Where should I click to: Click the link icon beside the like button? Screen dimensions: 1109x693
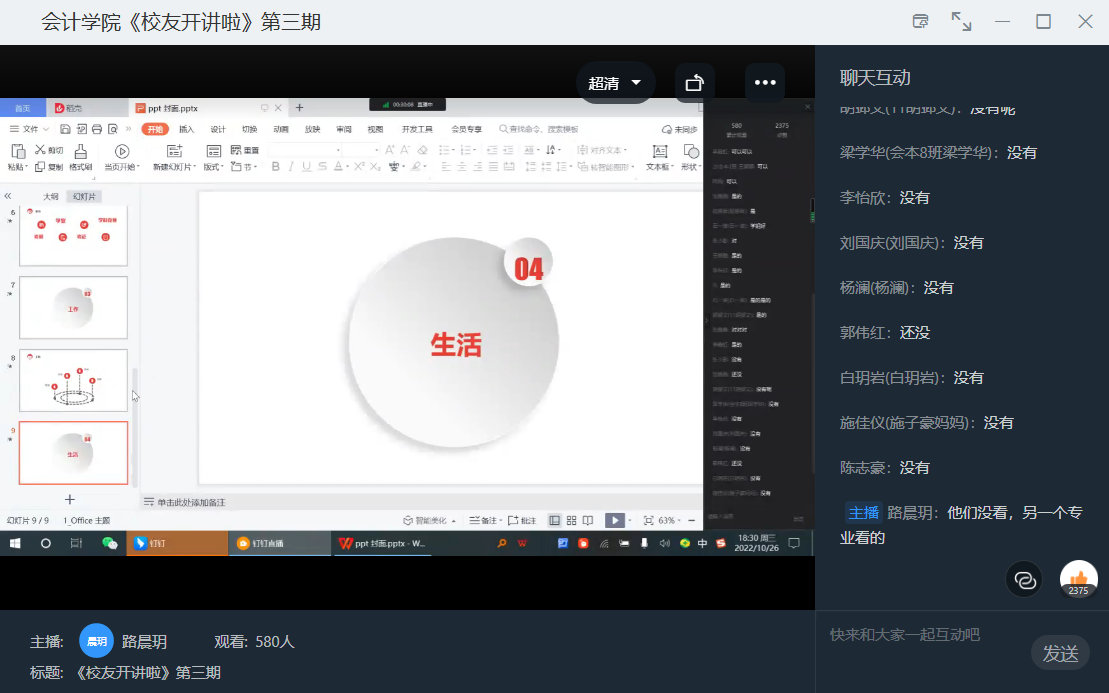tap(1024, 579)
